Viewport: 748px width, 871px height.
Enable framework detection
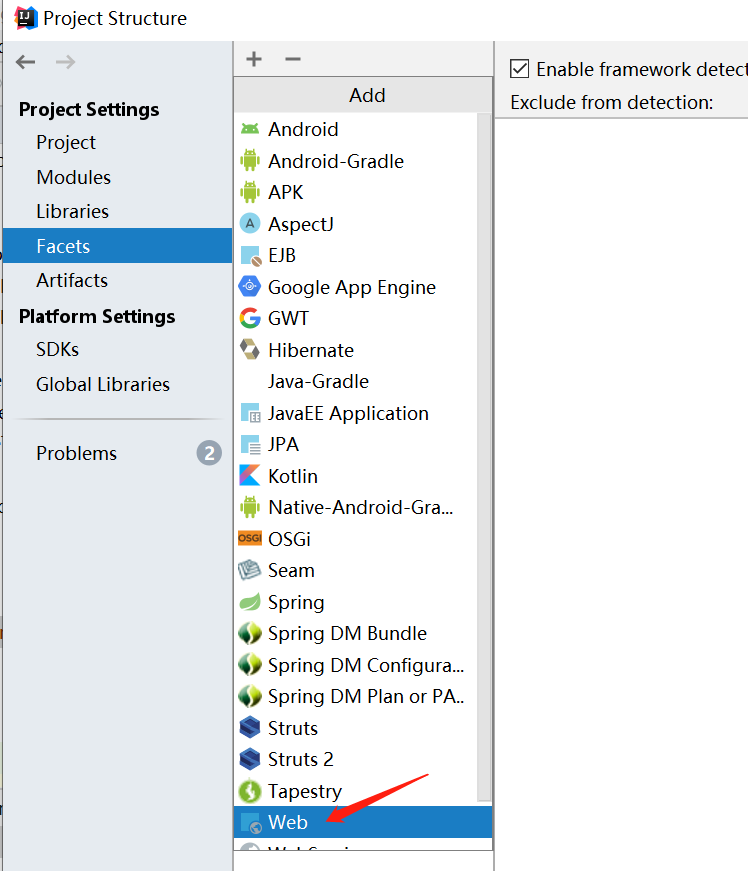tap(518, 69)
